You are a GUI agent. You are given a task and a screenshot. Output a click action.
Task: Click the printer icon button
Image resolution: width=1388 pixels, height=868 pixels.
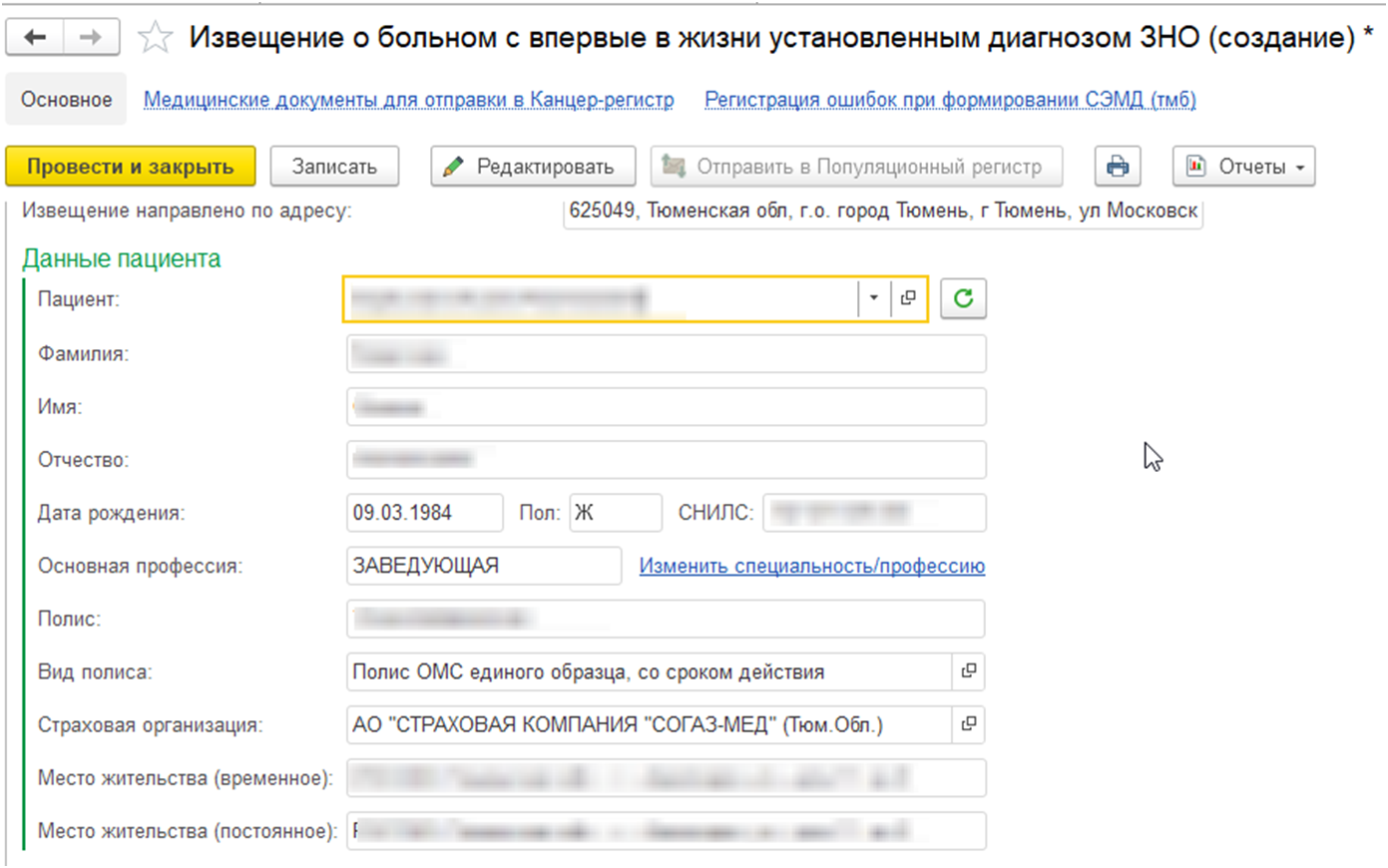coord(1117,167)
